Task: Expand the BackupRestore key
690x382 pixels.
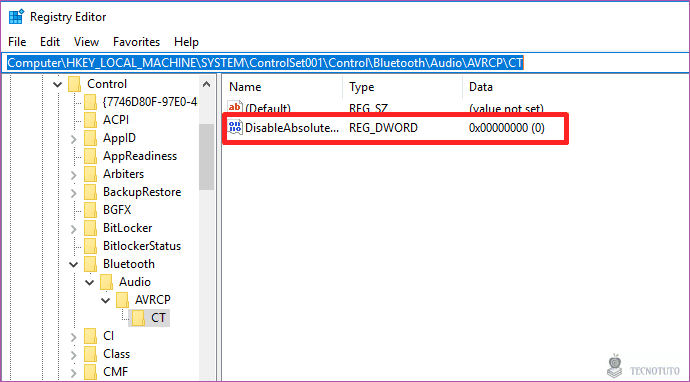Action: pos(73,193)
